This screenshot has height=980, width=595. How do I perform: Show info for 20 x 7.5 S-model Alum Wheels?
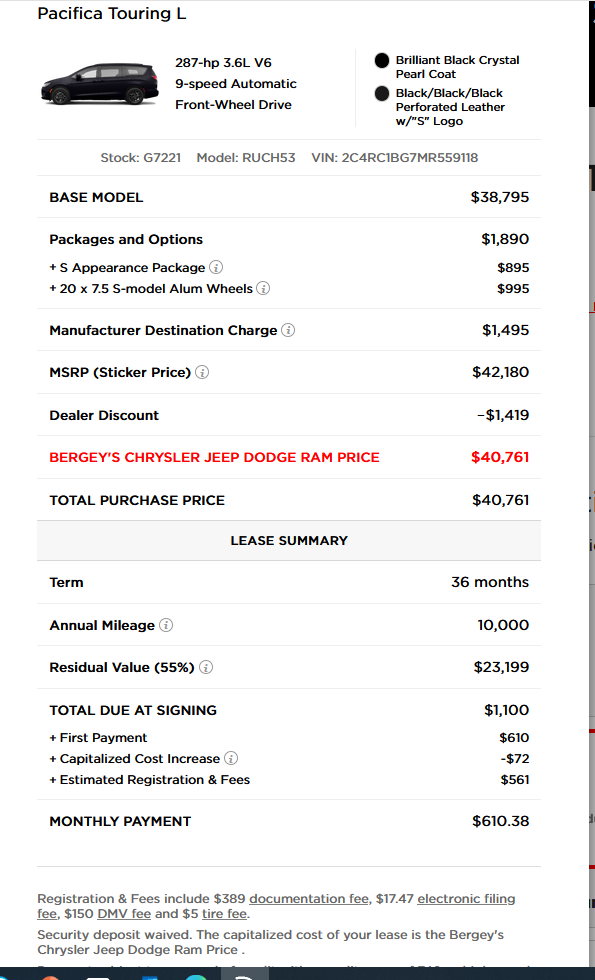click(263, 289)
